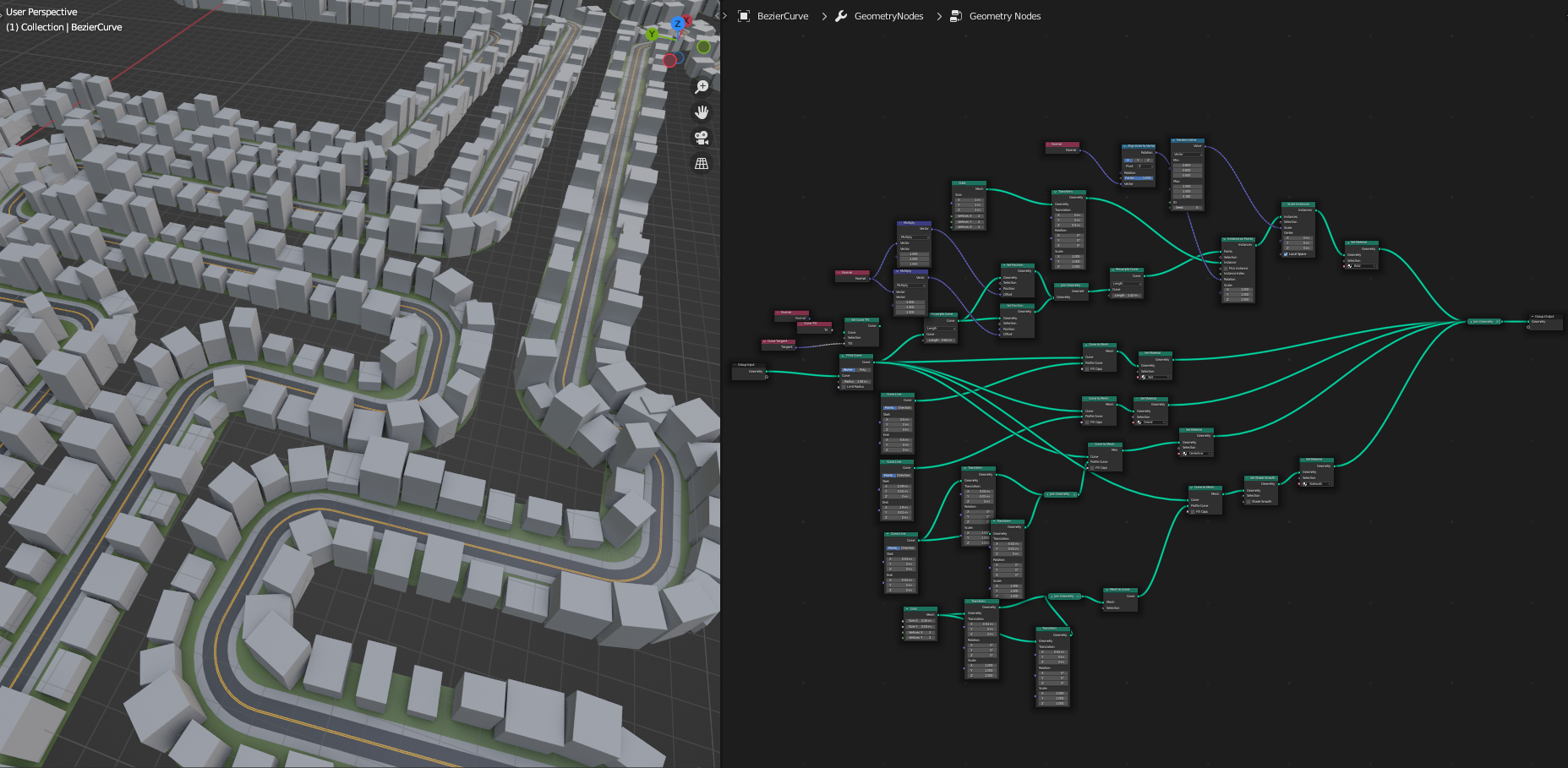Viewport: 1568px width, 768px height.
Task: Collapse the Random Value node using its header arrow
Action: 1173,140
